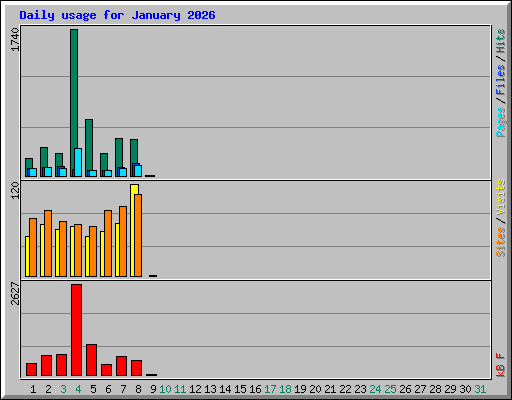The width and height of the screenshot is (512, 400).
Task: Click day label 1 on the x-axis
Action: point(33,389)
